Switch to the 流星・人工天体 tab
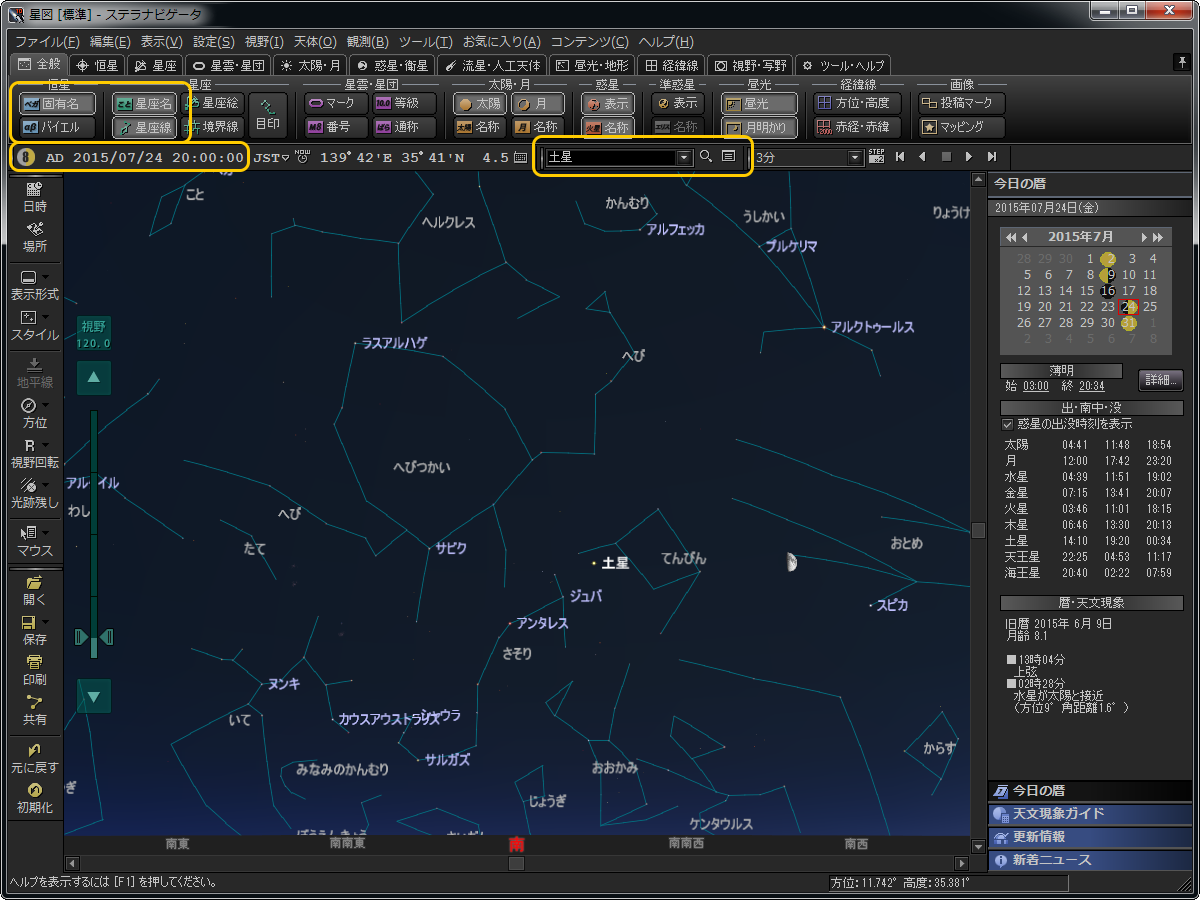Screen dimensions: 1200x900 (493, 65)
